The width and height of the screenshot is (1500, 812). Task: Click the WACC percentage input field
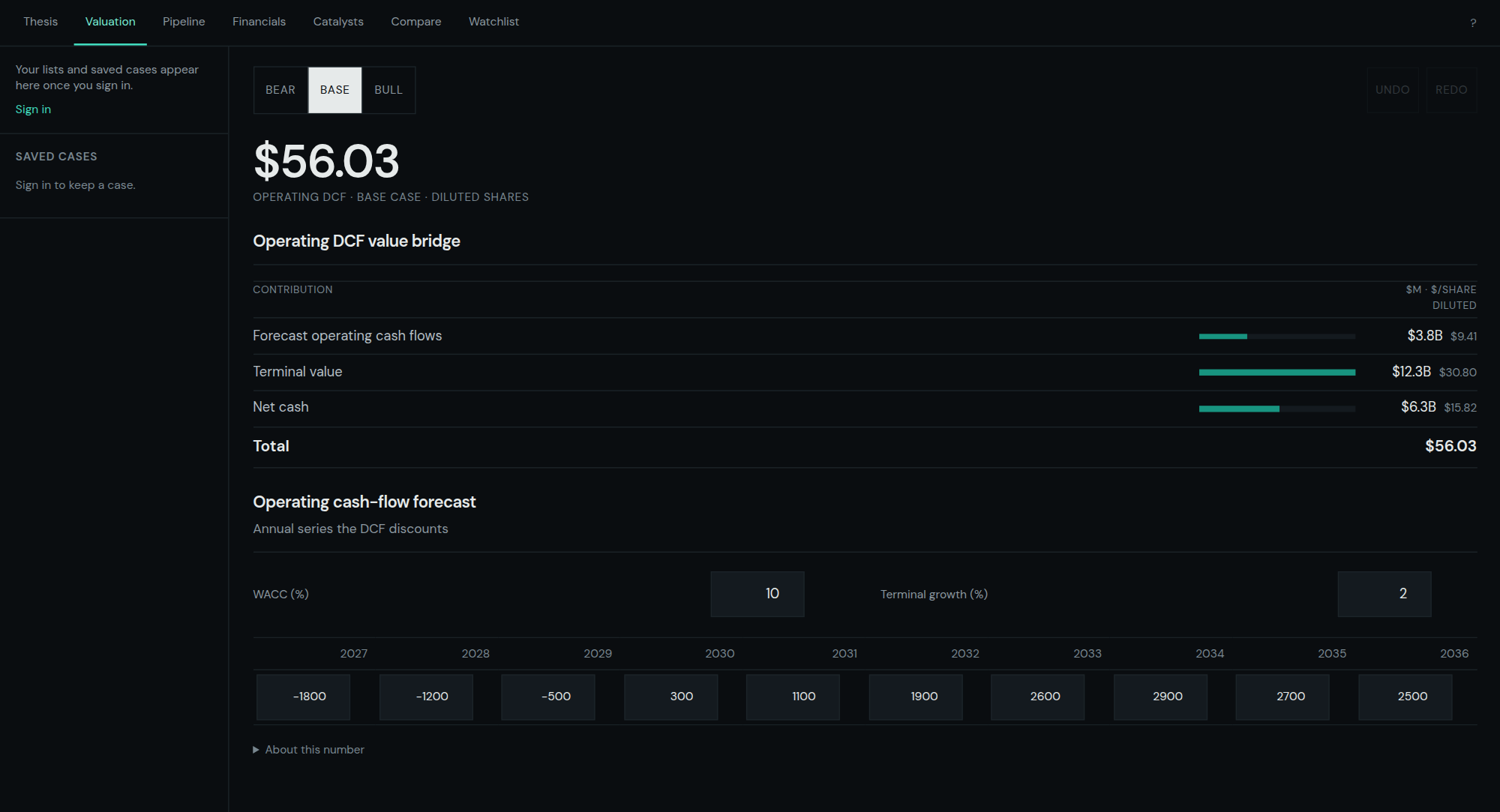tap(757, 594)
